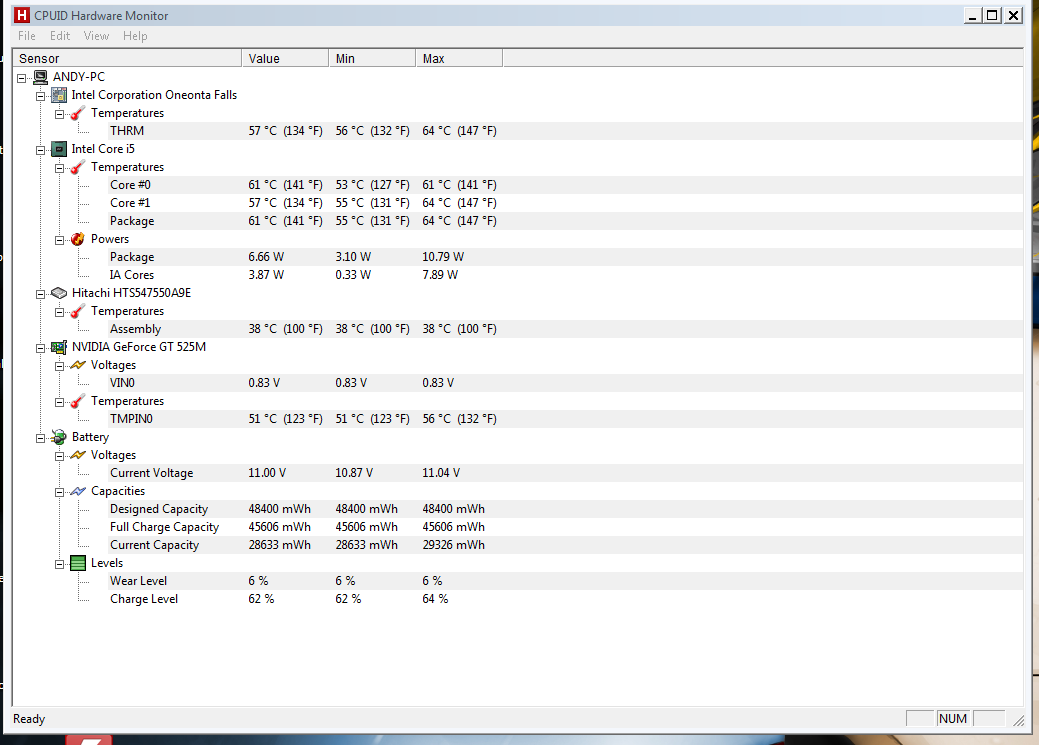Click the Intel Core i5 processor chip icon

click(59, 149)
